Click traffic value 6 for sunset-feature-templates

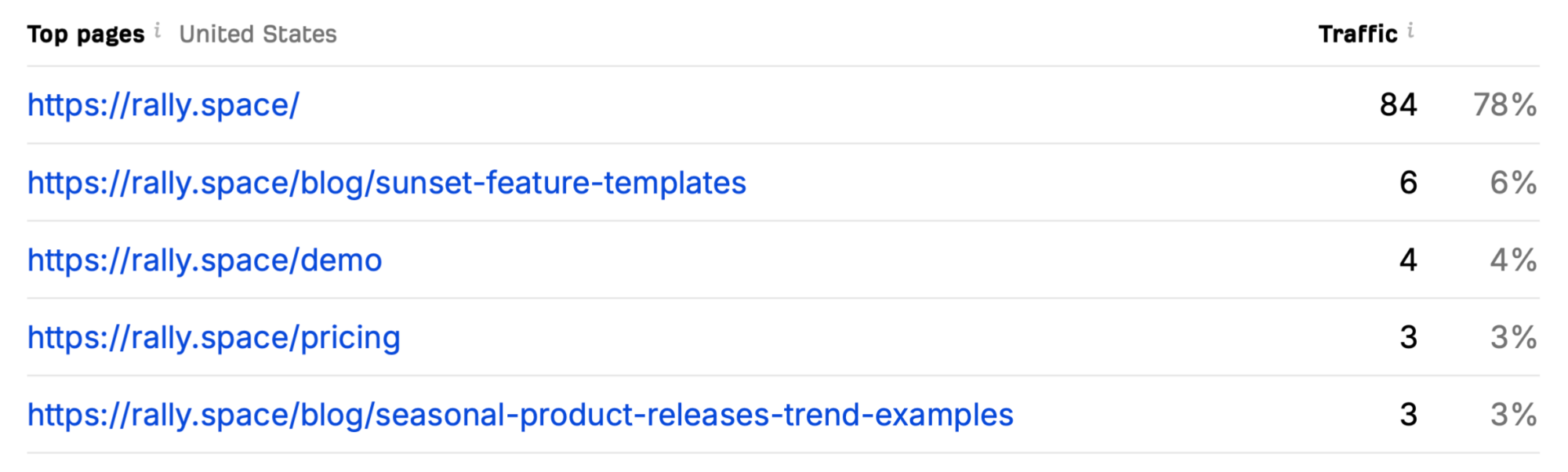point(1409,183)
